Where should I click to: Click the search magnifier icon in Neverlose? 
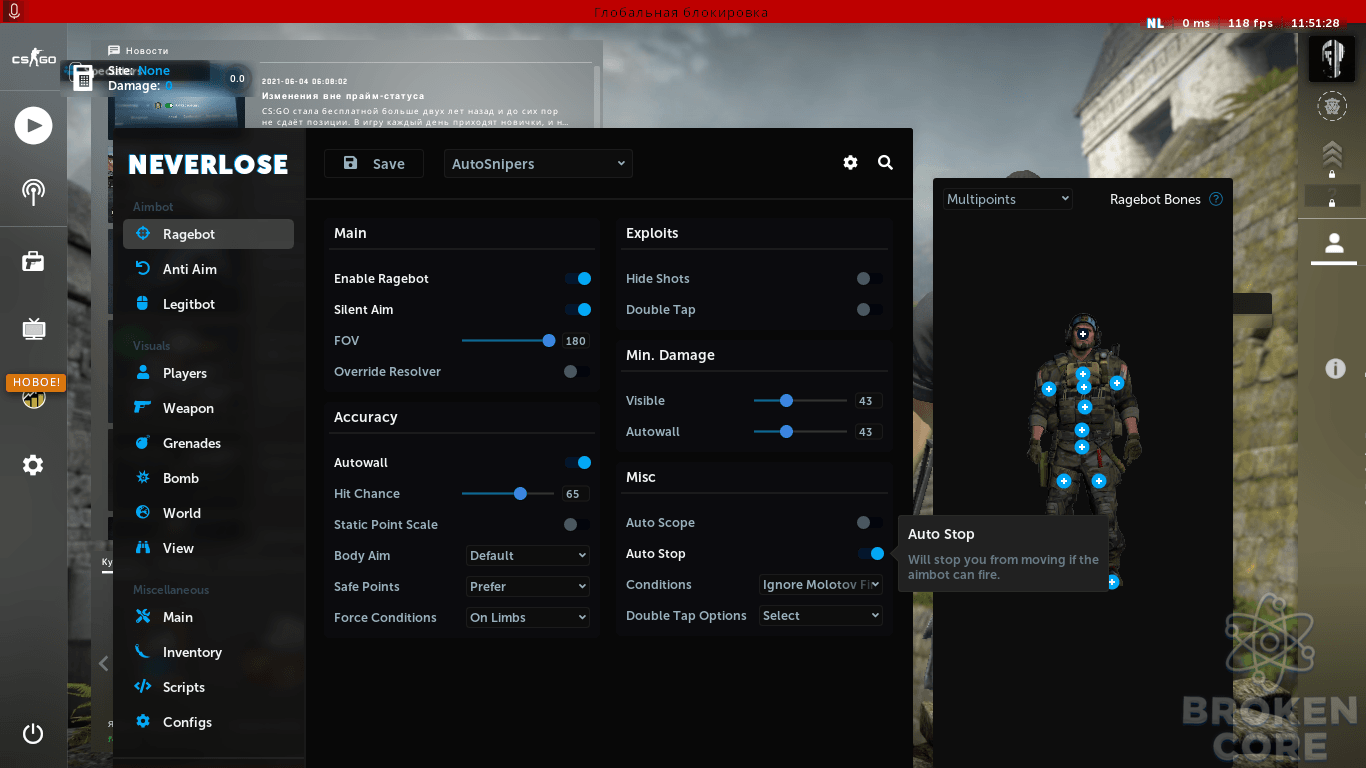[x=885, y=163]
